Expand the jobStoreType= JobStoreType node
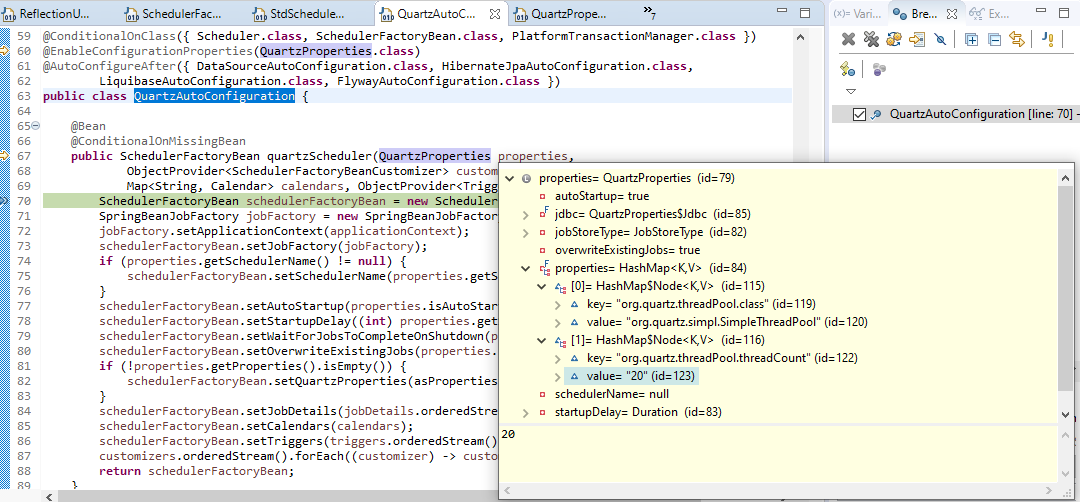 pyautogui.click(x=527, y=233)
